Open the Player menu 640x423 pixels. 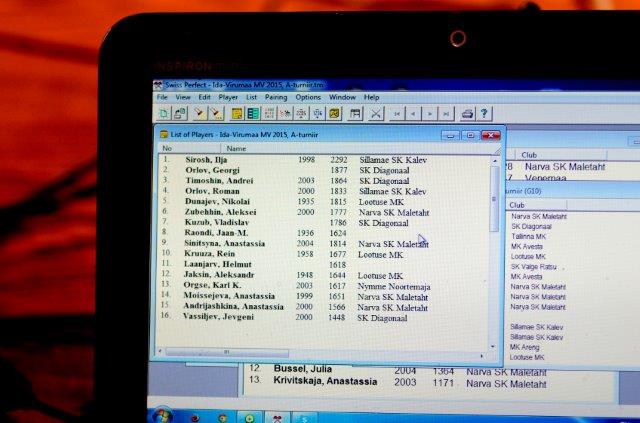[x=228, y=98]
